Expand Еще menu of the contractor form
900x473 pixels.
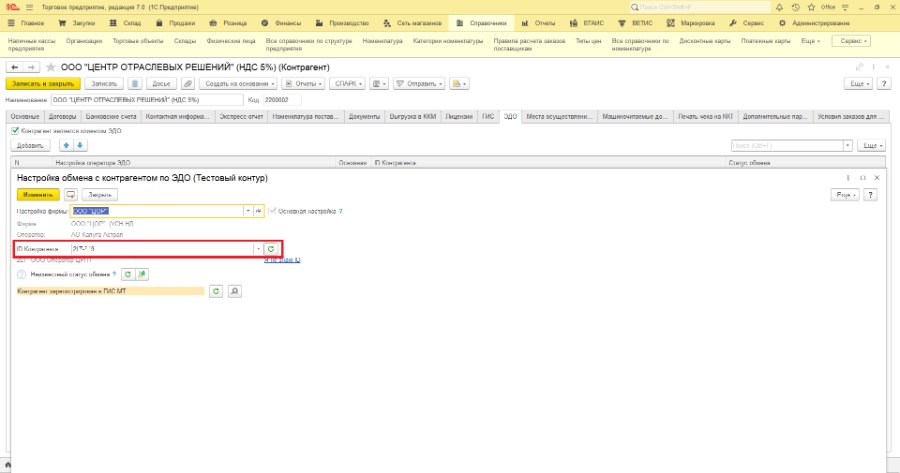[859, 84]
